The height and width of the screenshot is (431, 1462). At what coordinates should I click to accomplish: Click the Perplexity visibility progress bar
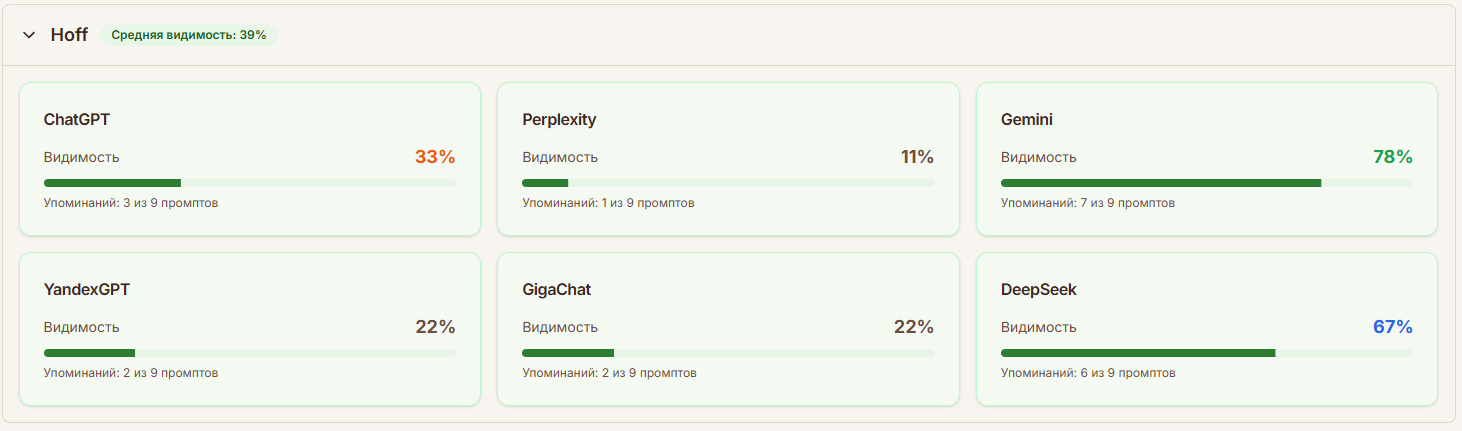point(728,183)
